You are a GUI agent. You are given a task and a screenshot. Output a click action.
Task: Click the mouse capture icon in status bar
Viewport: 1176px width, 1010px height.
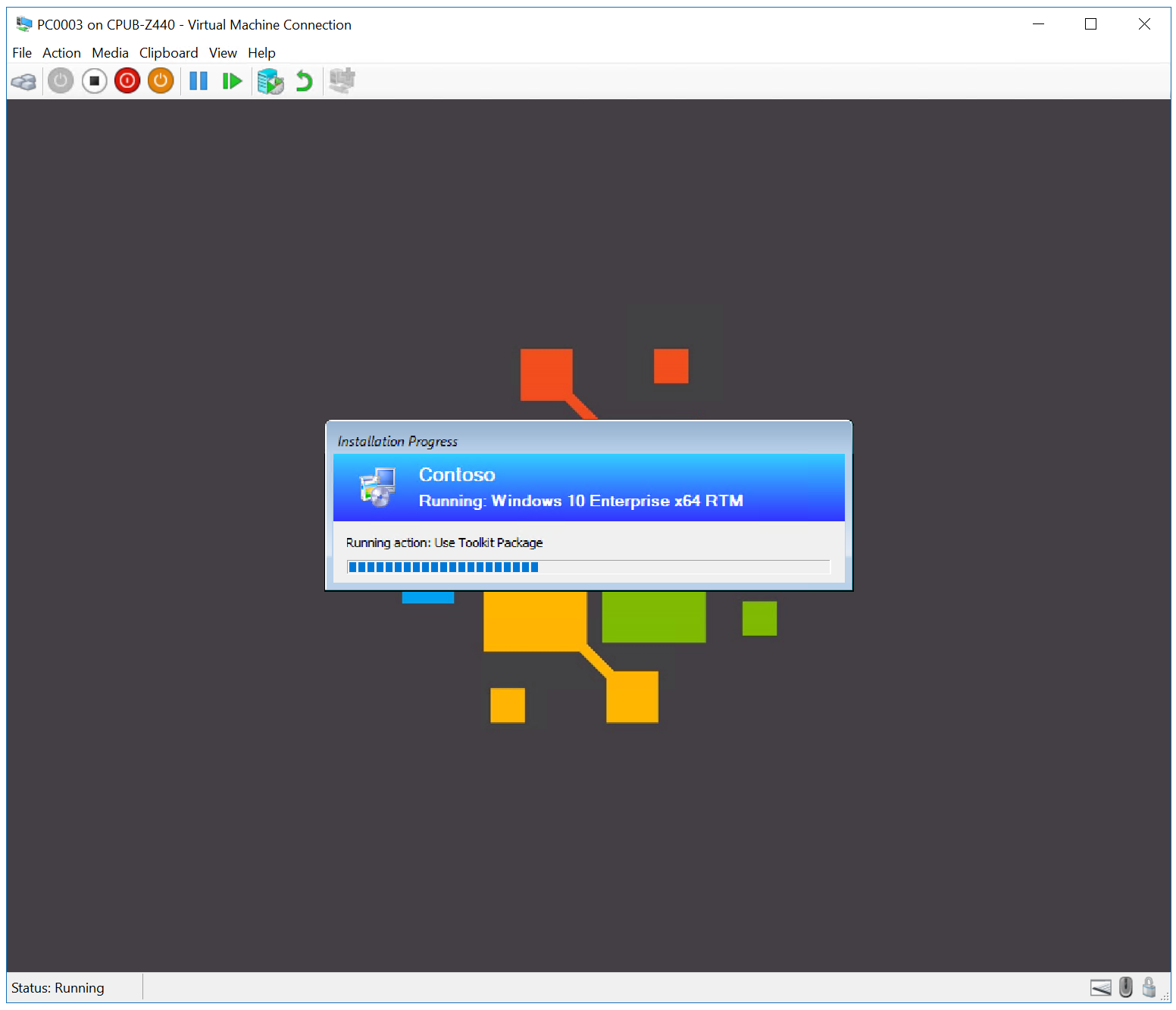[x=1125, y=987]
